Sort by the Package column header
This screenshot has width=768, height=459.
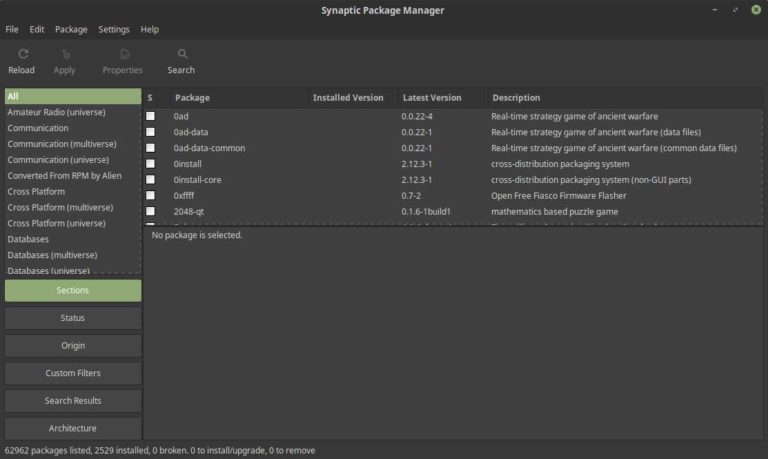click(239, 98)
